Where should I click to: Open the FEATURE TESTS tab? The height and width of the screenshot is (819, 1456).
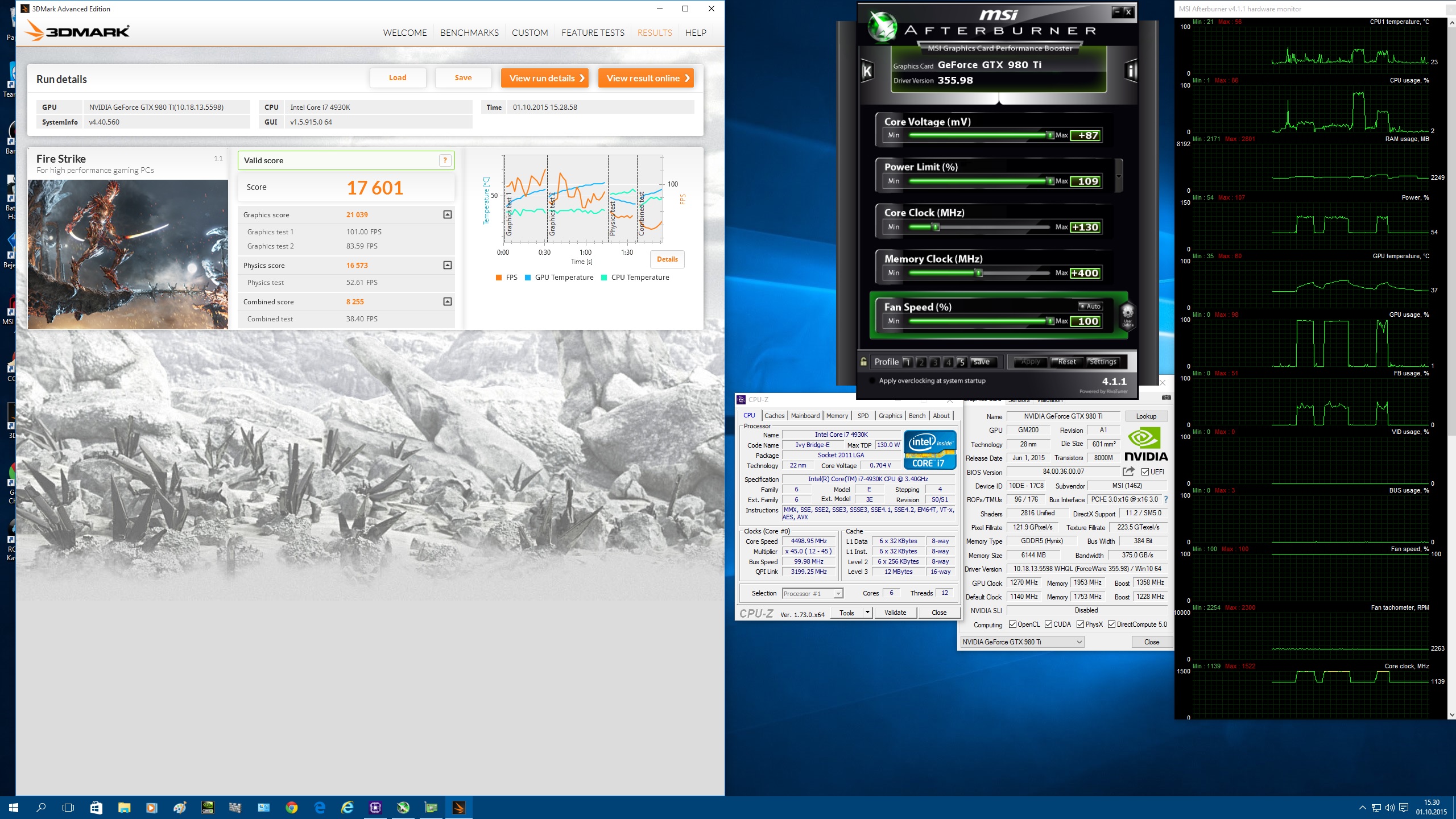593,33
